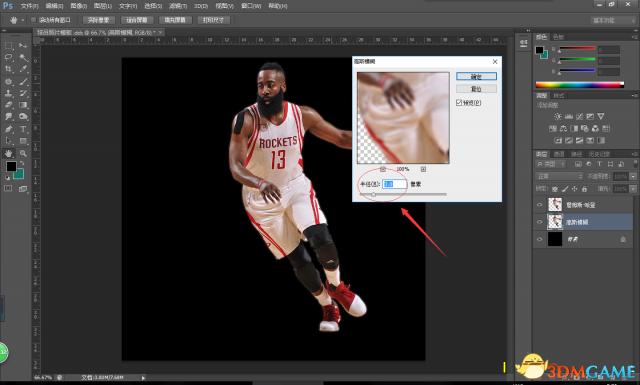Select the Crop tool
Screen dimensions: 640x385
pyautogui.click(x=9, y=69)
